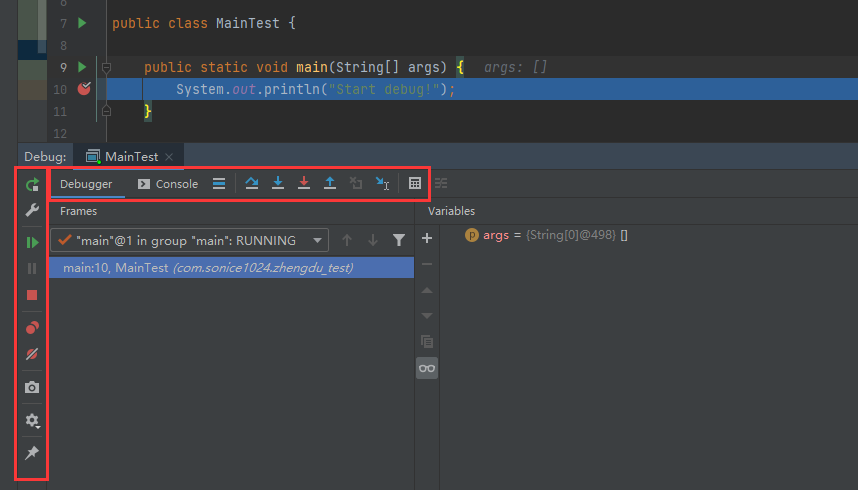
Task: Take a thread dump with camera icon
Action: tap(32, 387)
